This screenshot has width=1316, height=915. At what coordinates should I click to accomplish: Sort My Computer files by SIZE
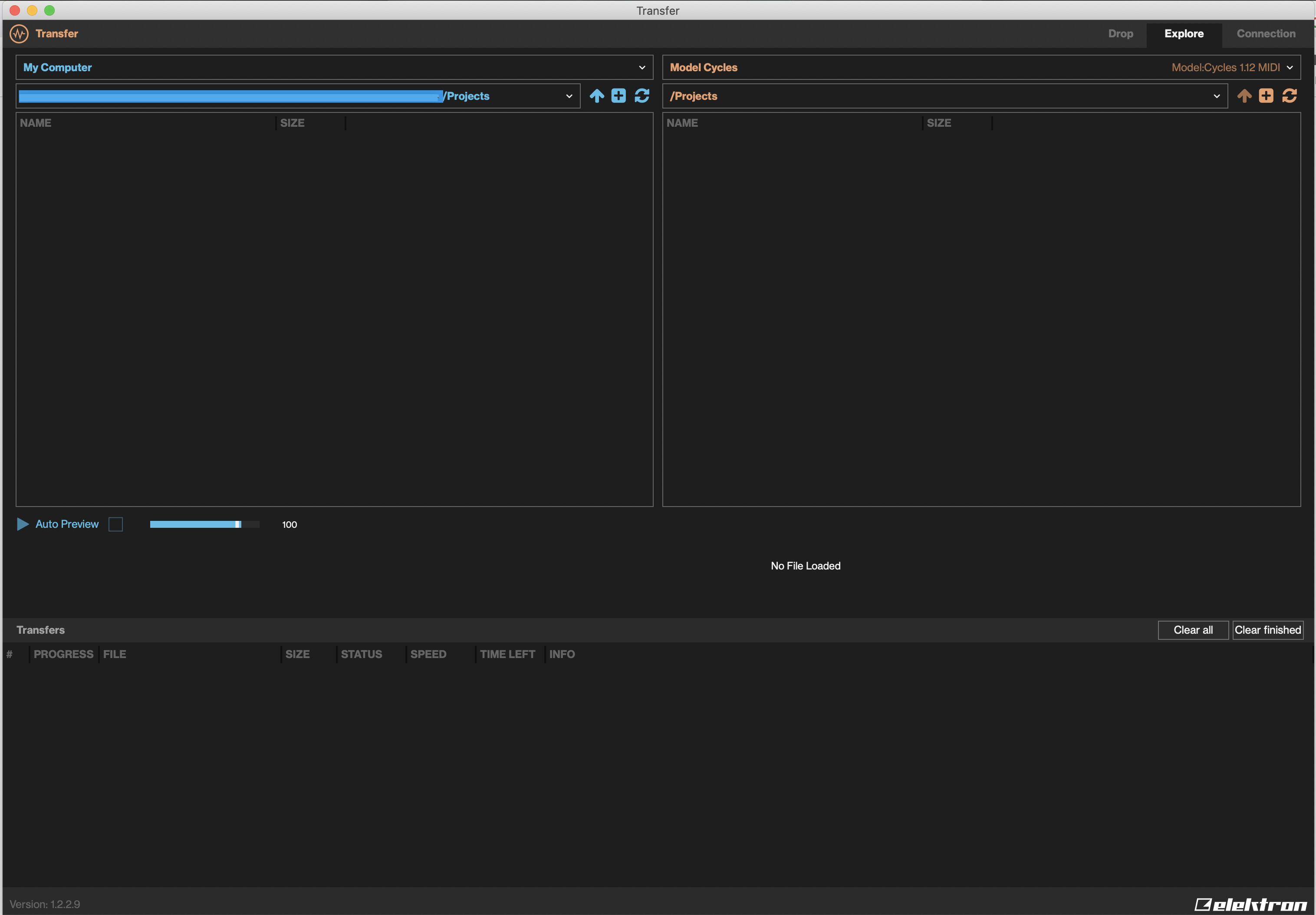[x=292, y=123]
